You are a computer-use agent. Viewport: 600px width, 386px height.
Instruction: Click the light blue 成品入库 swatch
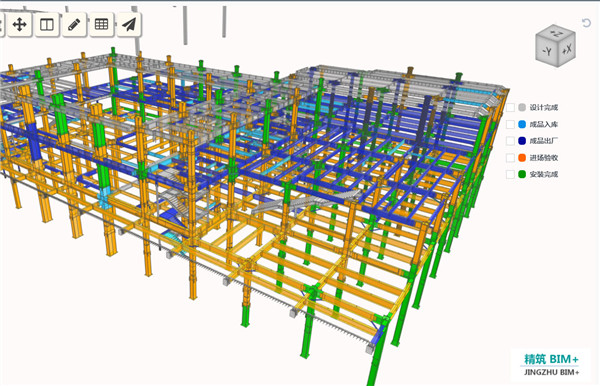[522, 124]
